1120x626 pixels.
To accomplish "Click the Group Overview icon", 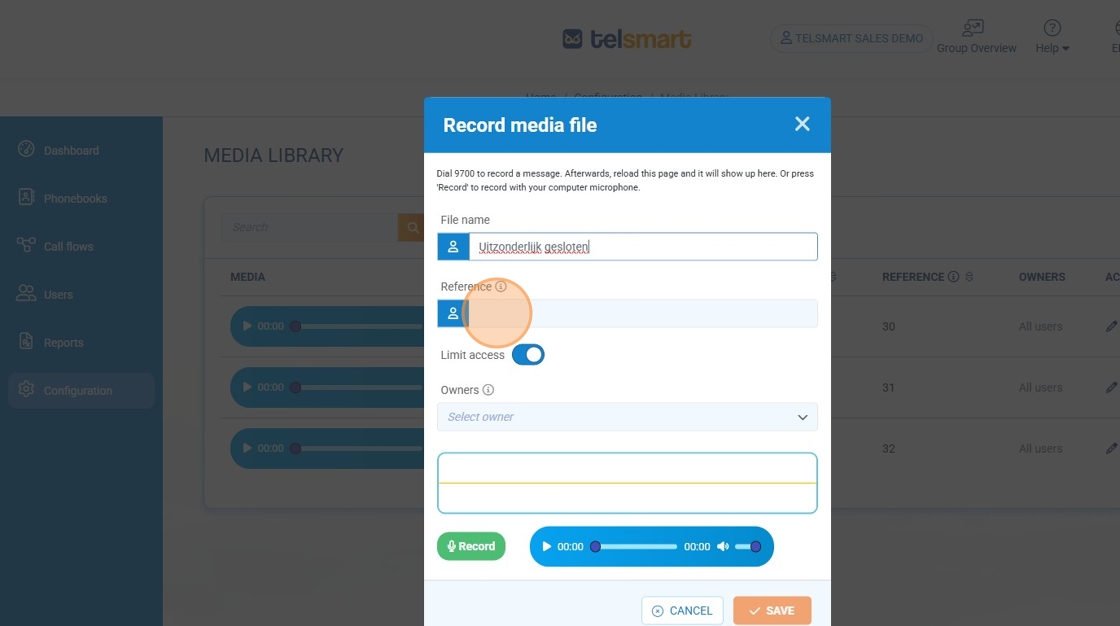I will 972,28.
